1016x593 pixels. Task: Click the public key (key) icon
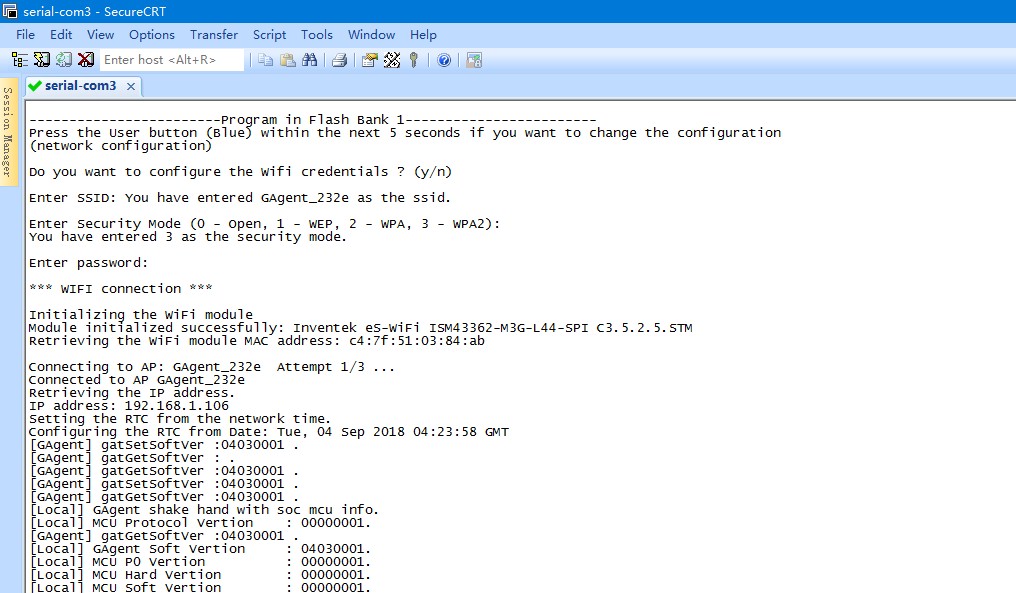click(413, 60)
